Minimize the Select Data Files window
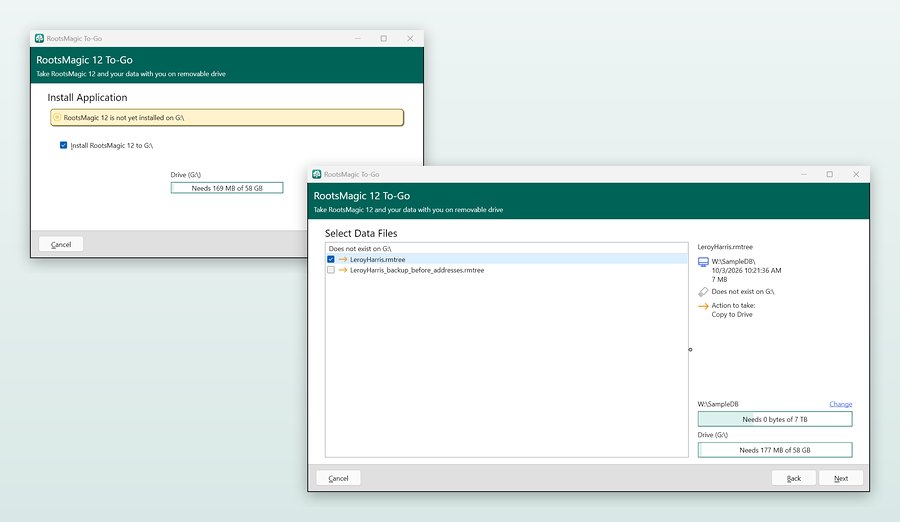 (804, 174)
